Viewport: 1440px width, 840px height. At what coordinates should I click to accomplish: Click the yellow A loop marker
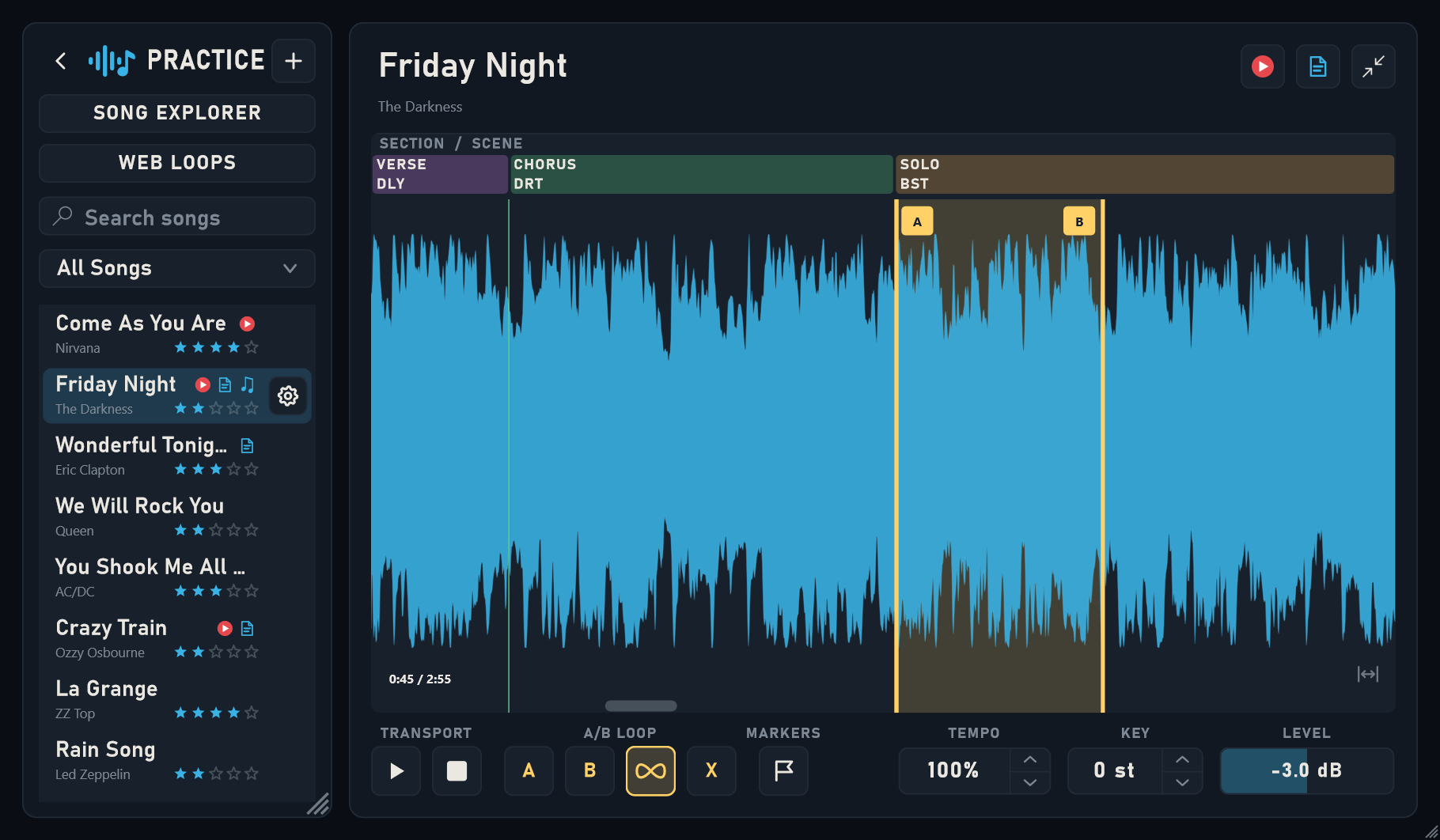click(x=917, y=221)
